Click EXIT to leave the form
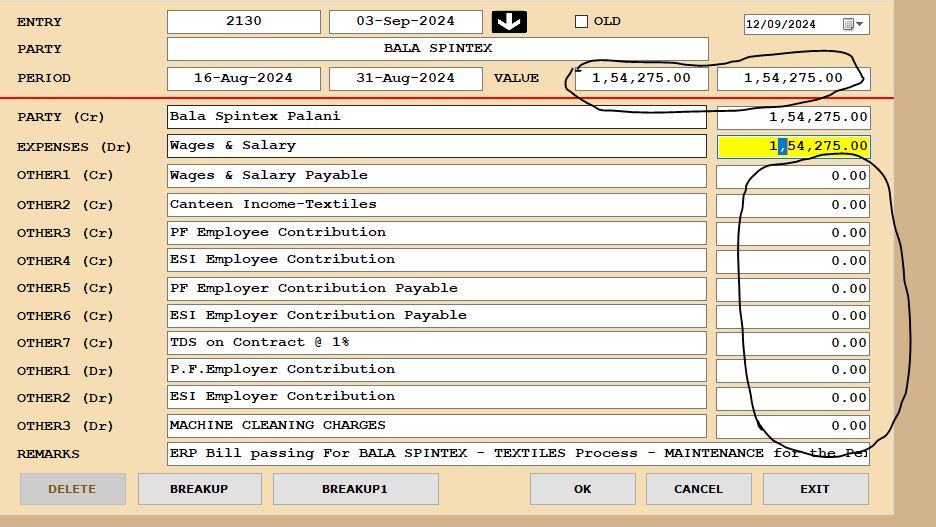Screen dimensions: 936x527 pyautogui.click(x=815, y=489)
